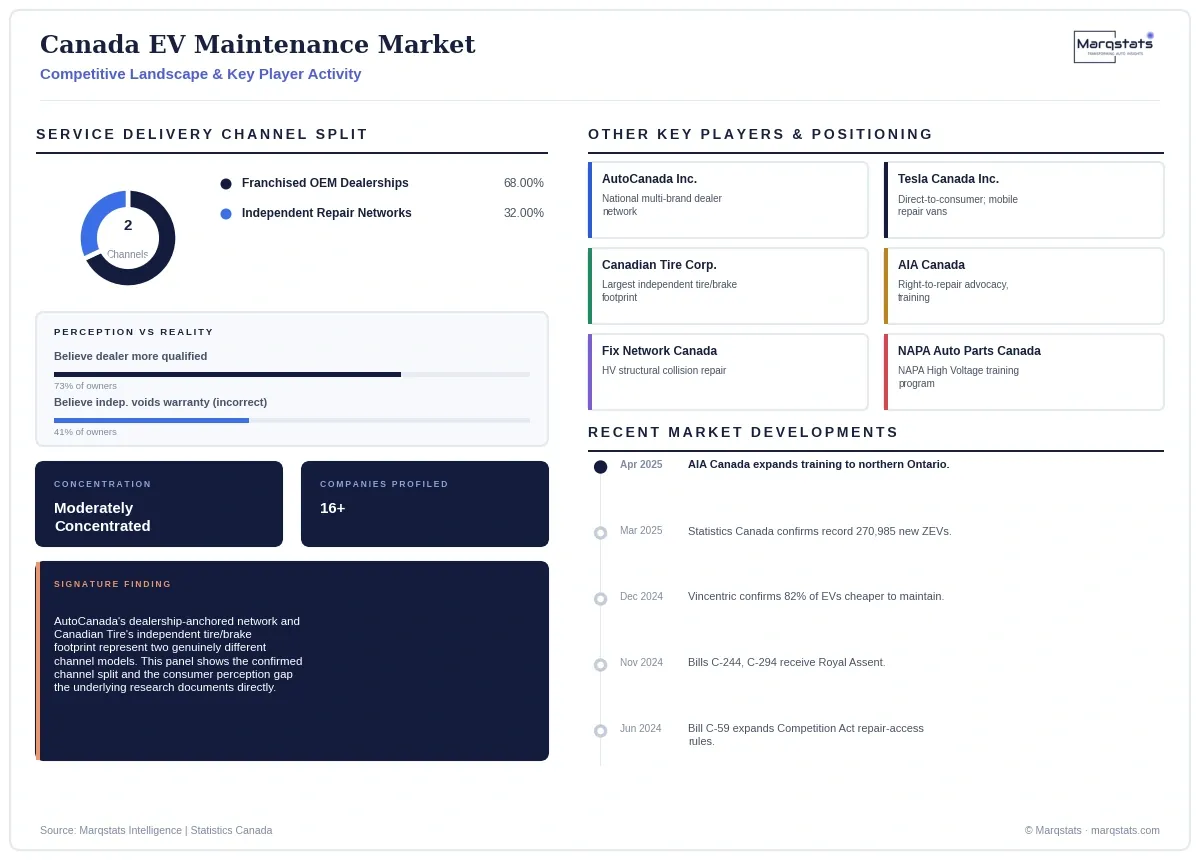Viewport: 1200px width, 860px height.
Task: Click the donut chart showing 2 Channels
Action: pos(128,238)
